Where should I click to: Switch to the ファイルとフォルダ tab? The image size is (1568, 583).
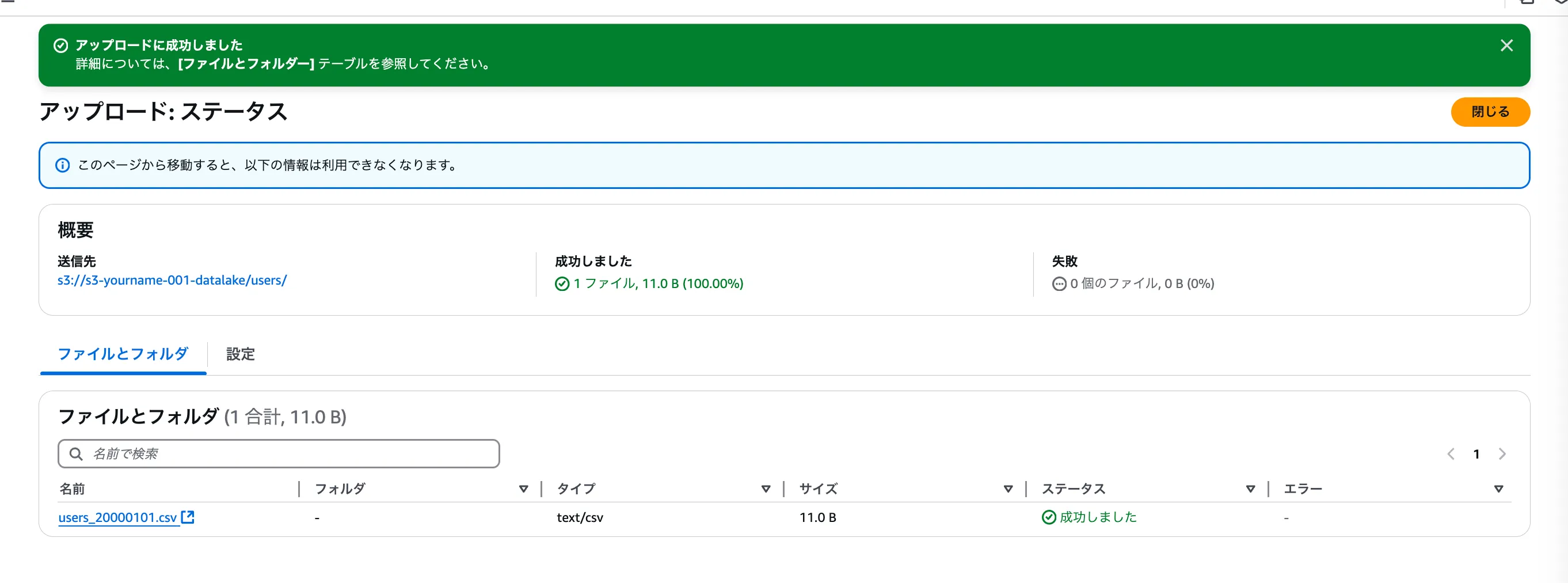[x=123, y=354]
